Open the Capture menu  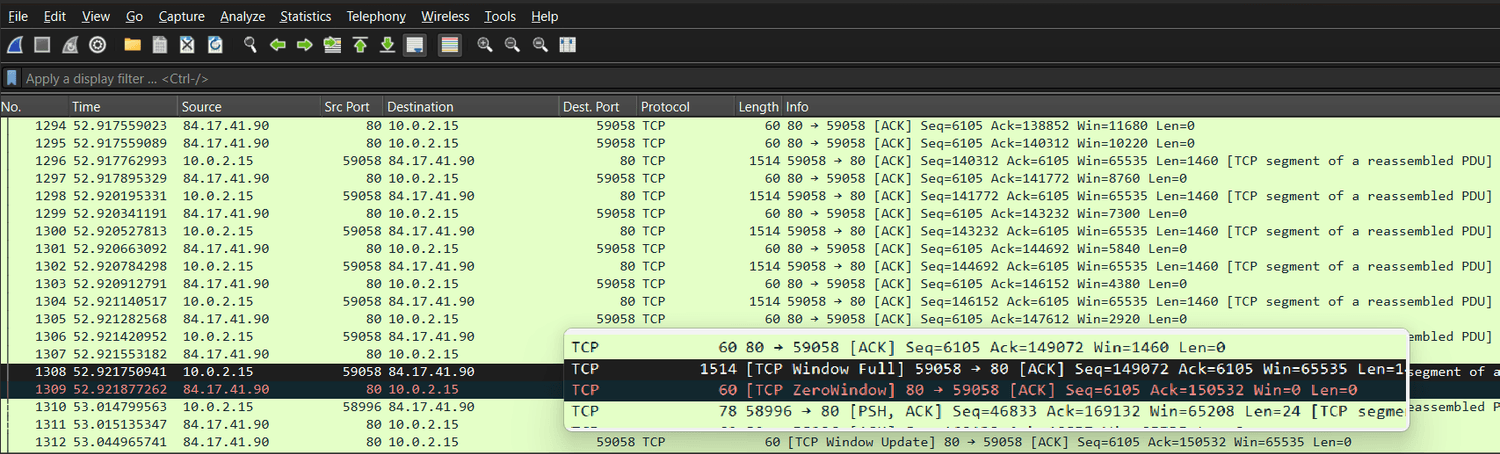(181, 16)
